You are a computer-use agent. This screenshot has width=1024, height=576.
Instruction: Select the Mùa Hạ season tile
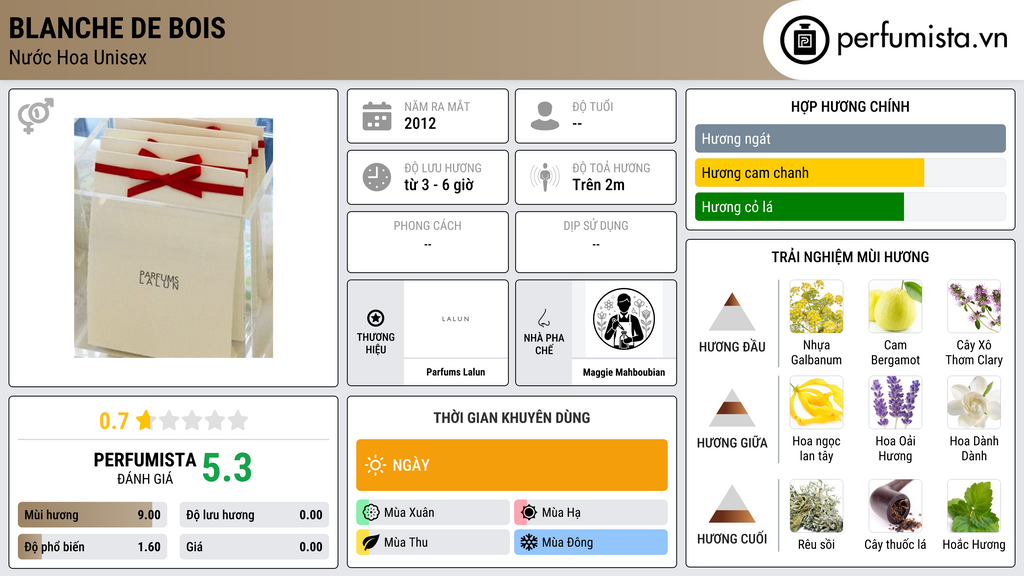click(x=591, y=512)
